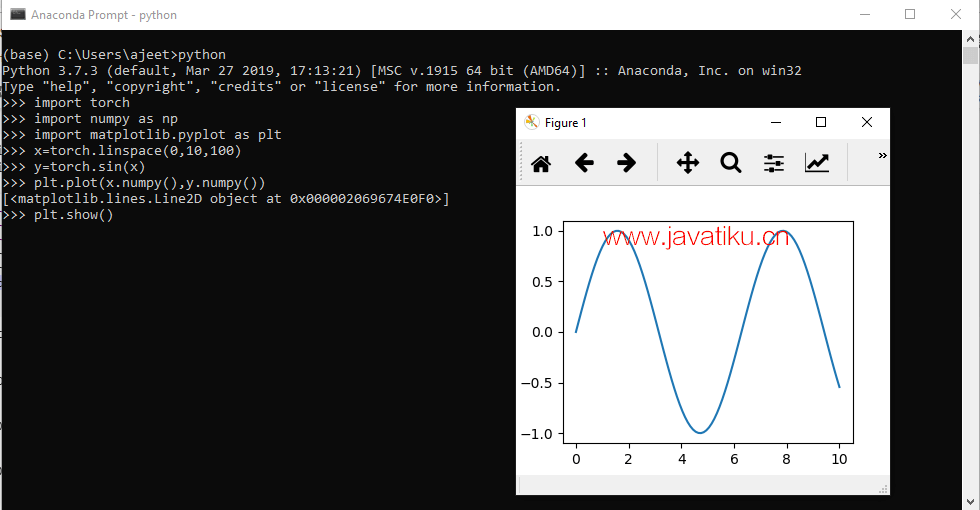This screenshot has height=510, width=980.
Task: Click the Figure 1 title text
Action: coord(566,122)
